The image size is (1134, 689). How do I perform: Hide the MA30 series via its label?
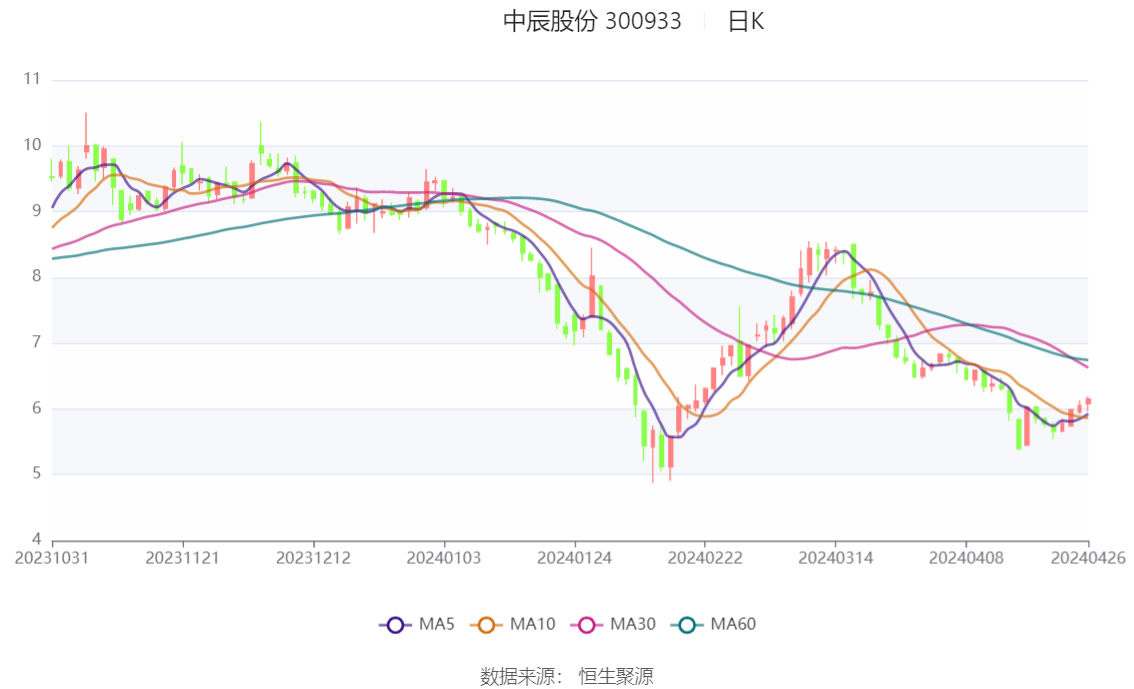tap(633, 624)
